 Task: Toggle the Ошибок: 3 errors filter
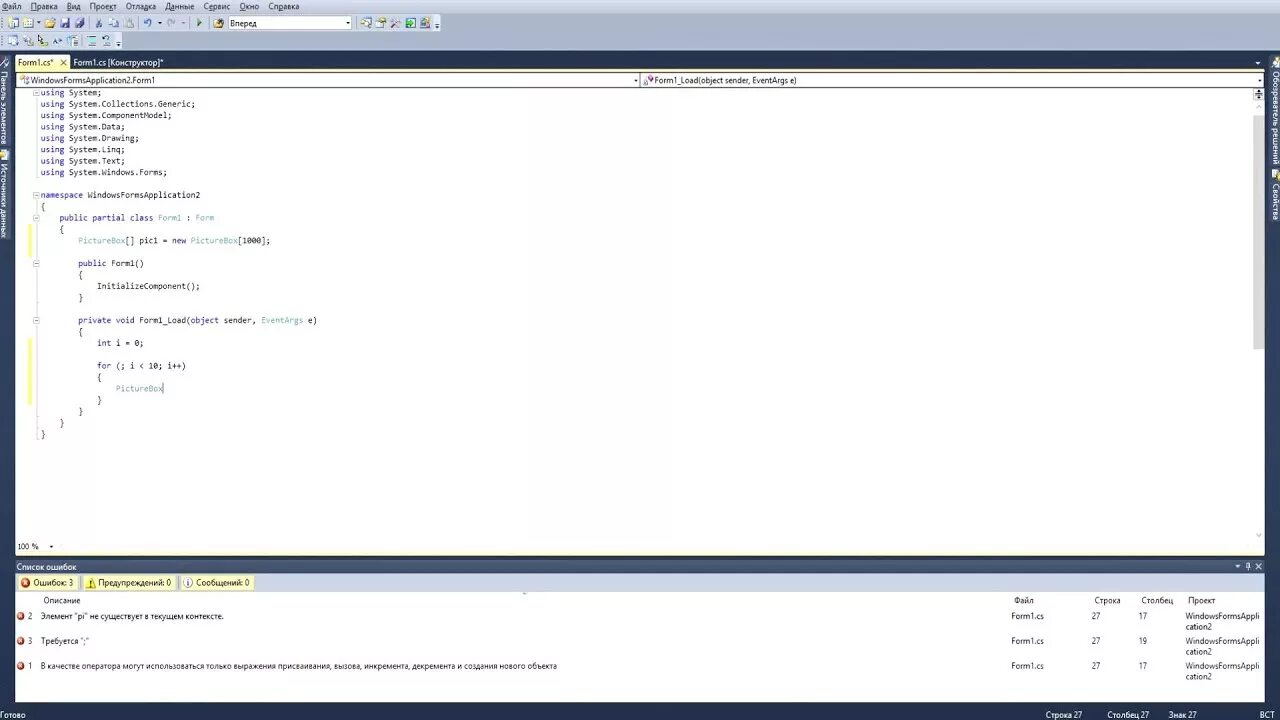pyautogui.click(x=46, y=582)
